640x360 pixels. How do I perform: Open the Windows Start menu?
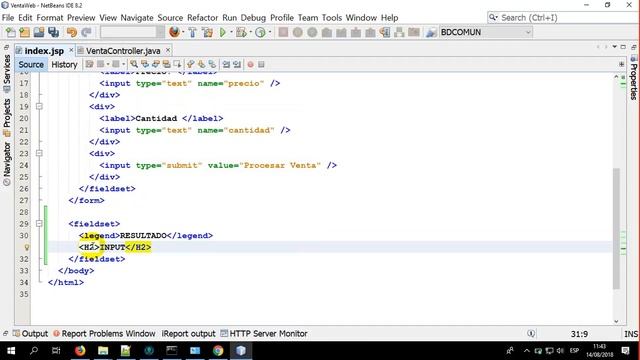pyautogui.click(x=11, y=351)
